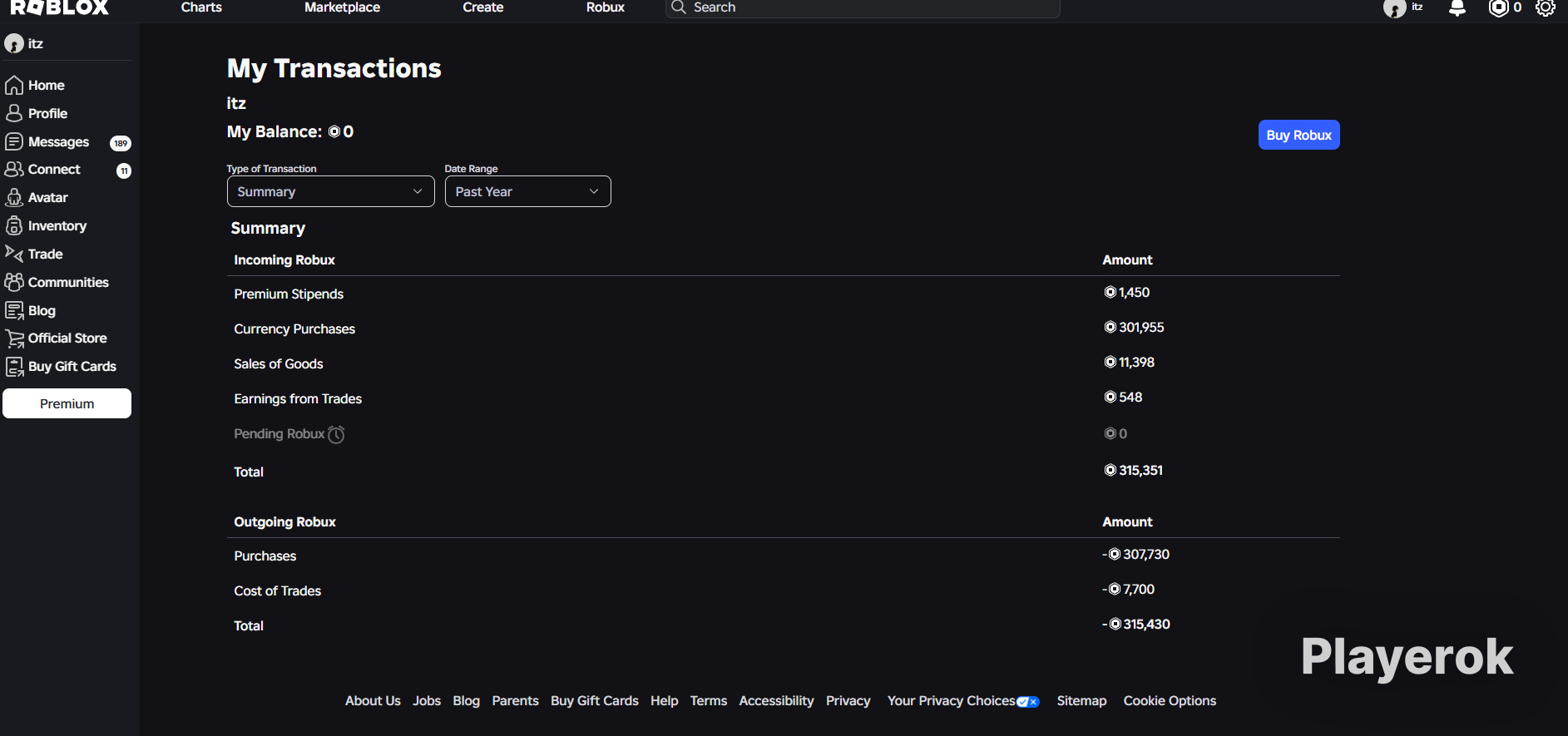Click the Search input field

[x=863, y=7]
